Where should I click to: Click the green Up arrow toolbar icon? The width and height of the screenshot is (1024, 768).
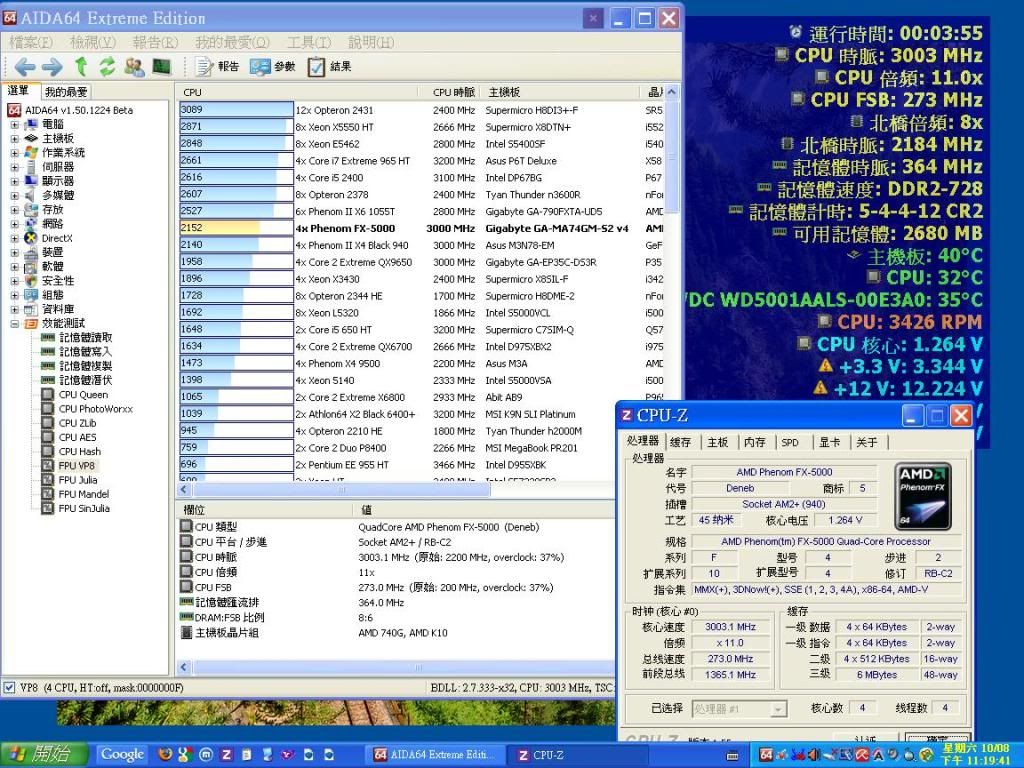81,67
